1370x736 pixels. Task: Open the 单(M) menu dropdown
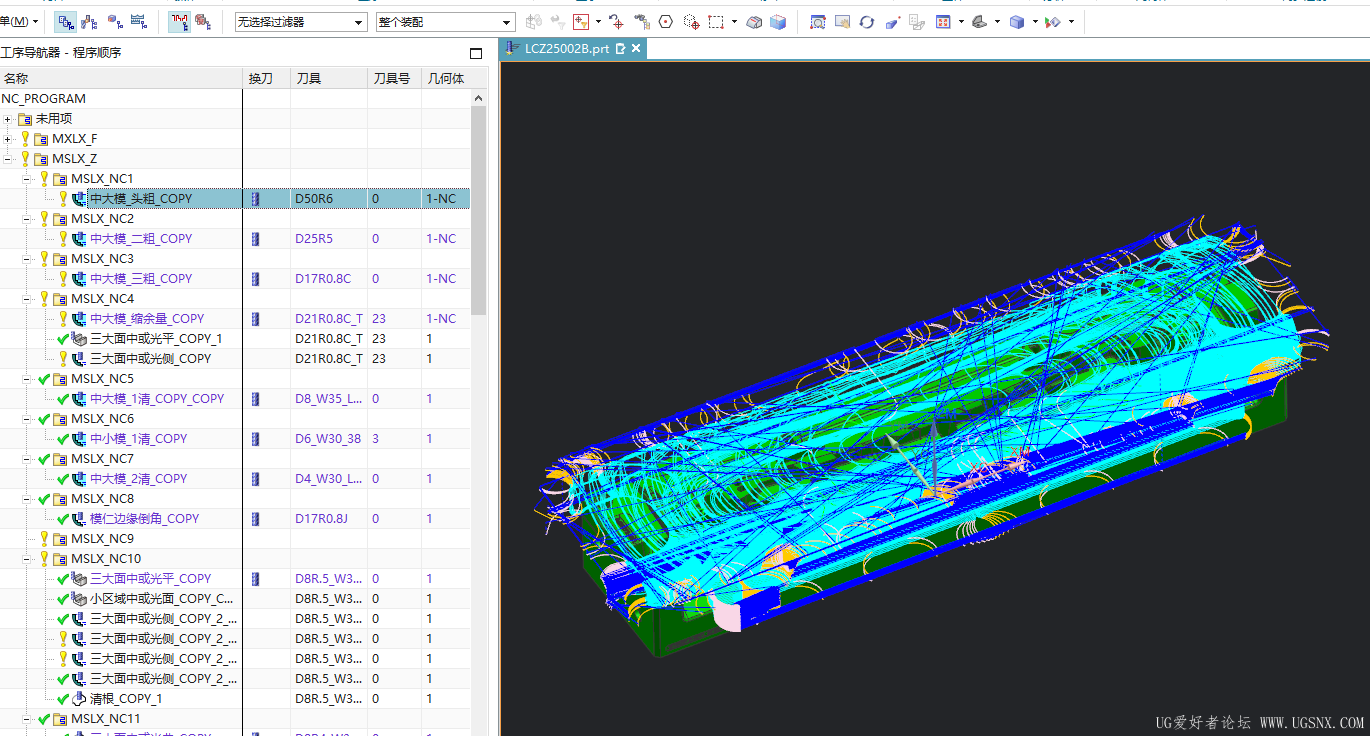click(20, 21)
